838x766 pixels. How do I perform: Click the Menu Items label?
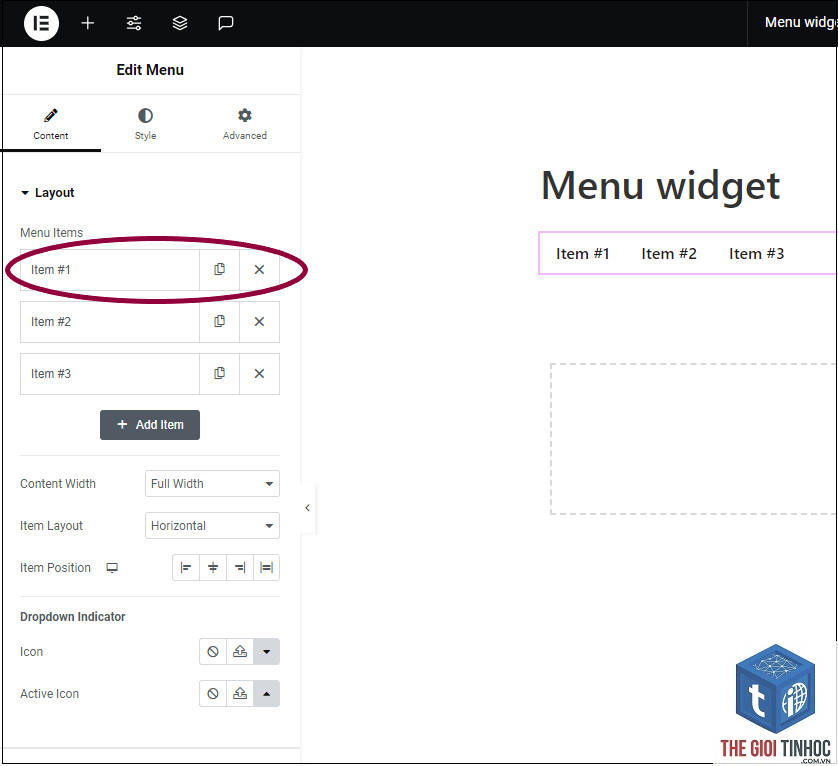click(52, 233)
